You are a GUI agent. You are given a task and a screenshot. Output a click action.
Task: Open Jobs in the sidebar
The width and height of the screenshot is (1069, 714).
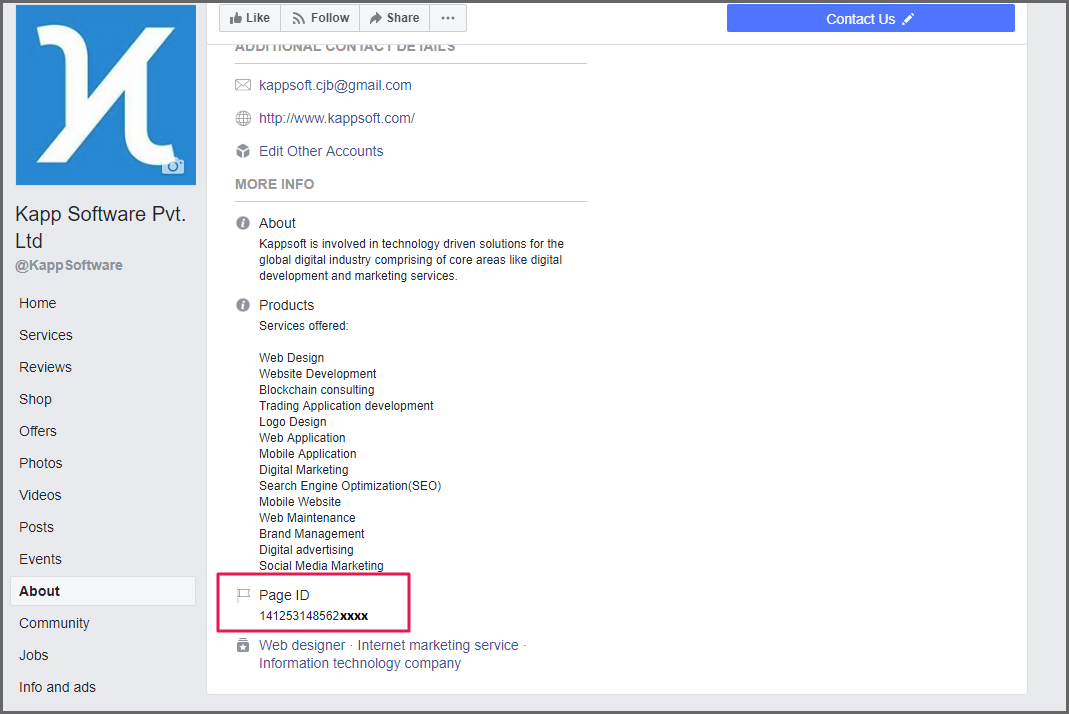click(33, 655)
